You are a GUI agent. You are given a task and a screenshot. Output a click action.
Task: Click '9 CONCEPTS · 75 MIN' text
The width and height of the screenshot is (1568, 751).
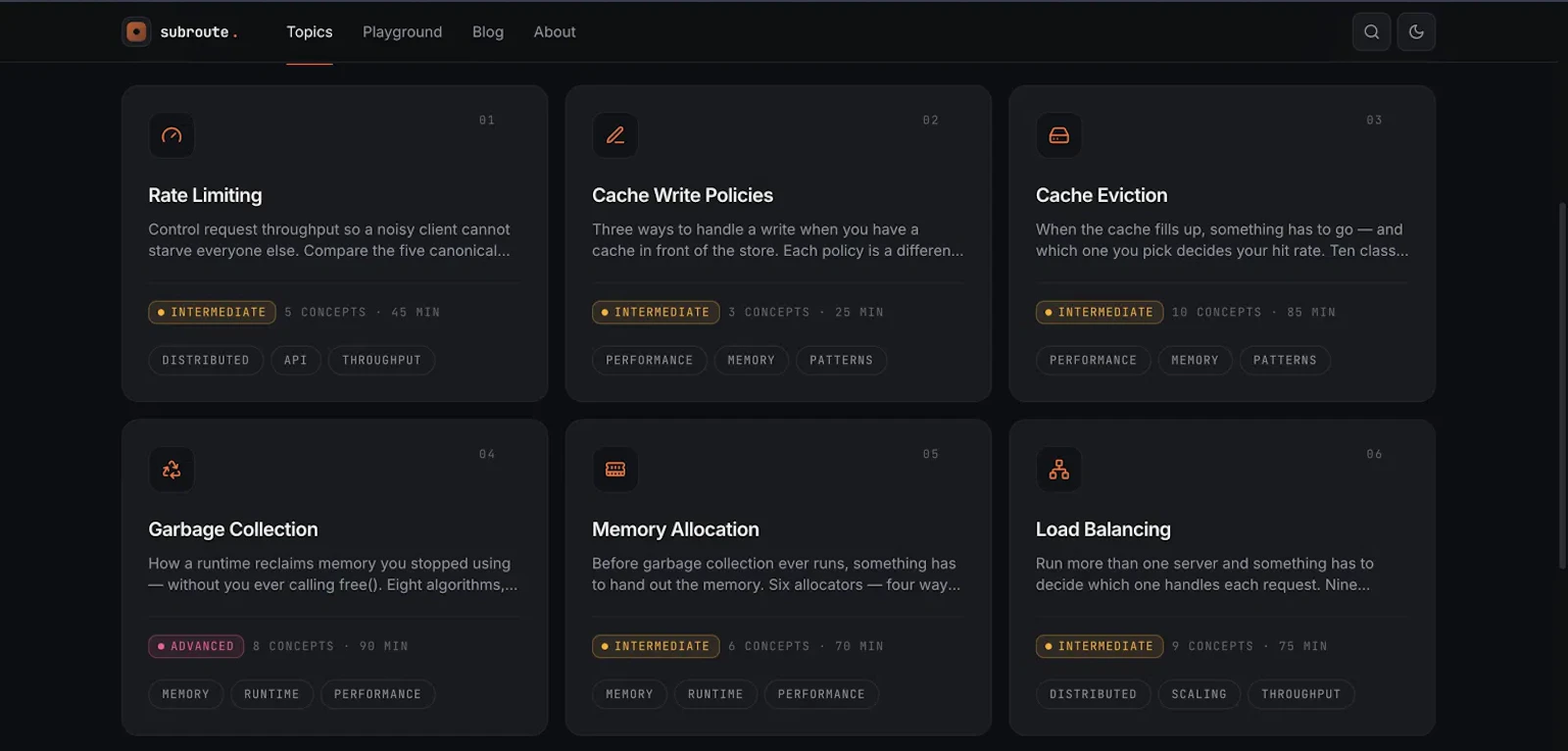(x=1249, y=646)
